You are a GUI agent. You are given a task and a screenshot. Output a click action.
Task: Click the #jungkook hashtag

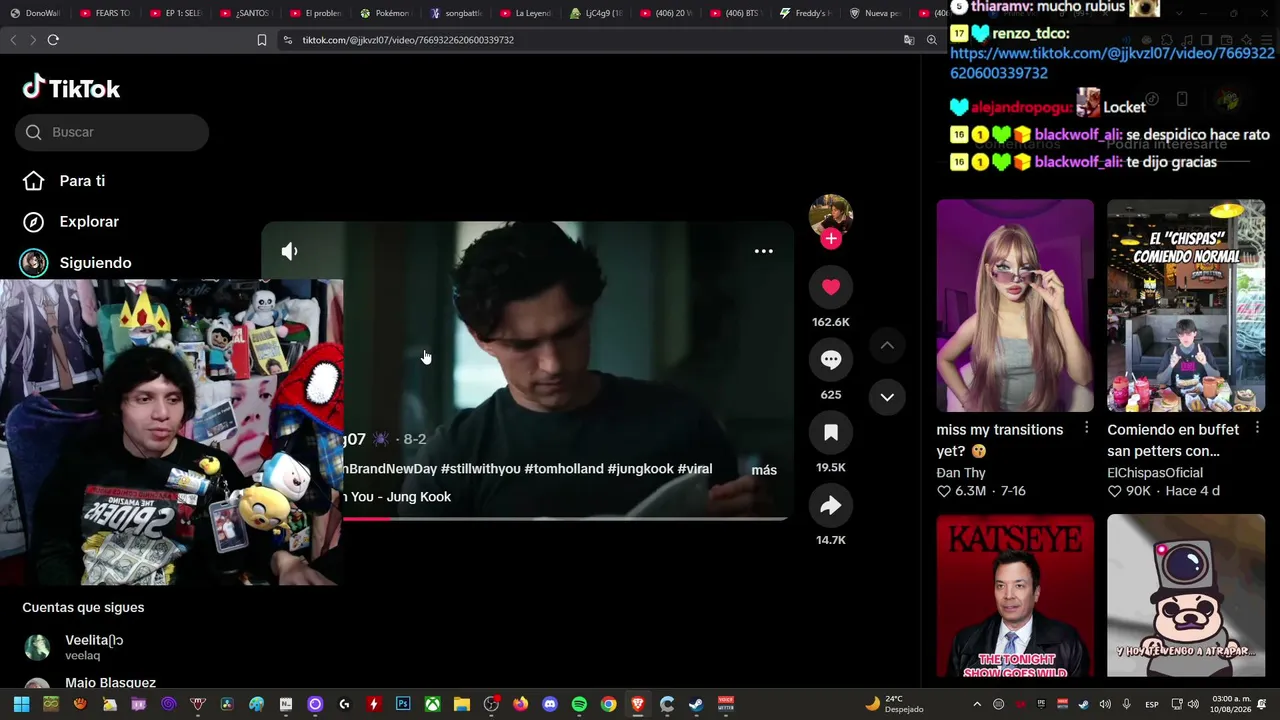pos(641,469)
